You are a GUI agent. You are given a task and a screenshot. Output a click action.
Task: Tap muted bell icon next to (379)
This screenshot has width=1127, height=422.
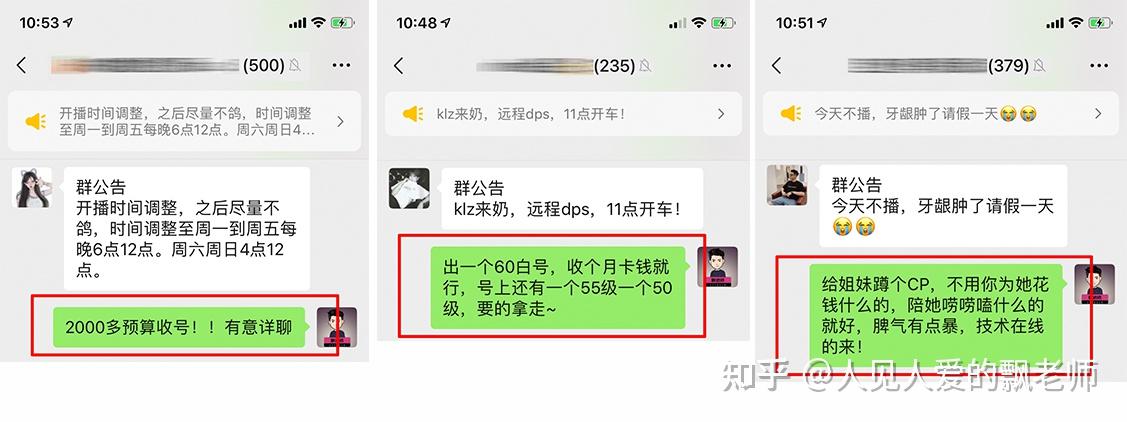(1039, 66)
